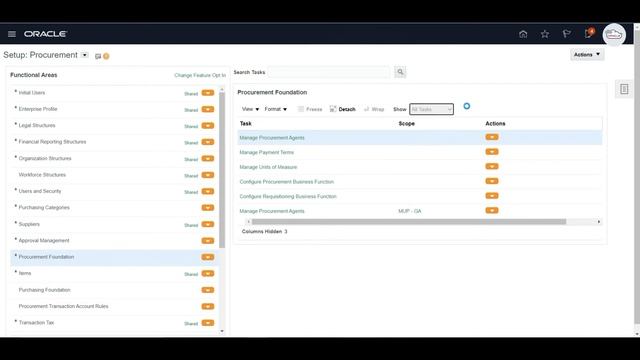Open orange actions button for Organization Structures
The image size is (640, 360).
tap(208, 158)
